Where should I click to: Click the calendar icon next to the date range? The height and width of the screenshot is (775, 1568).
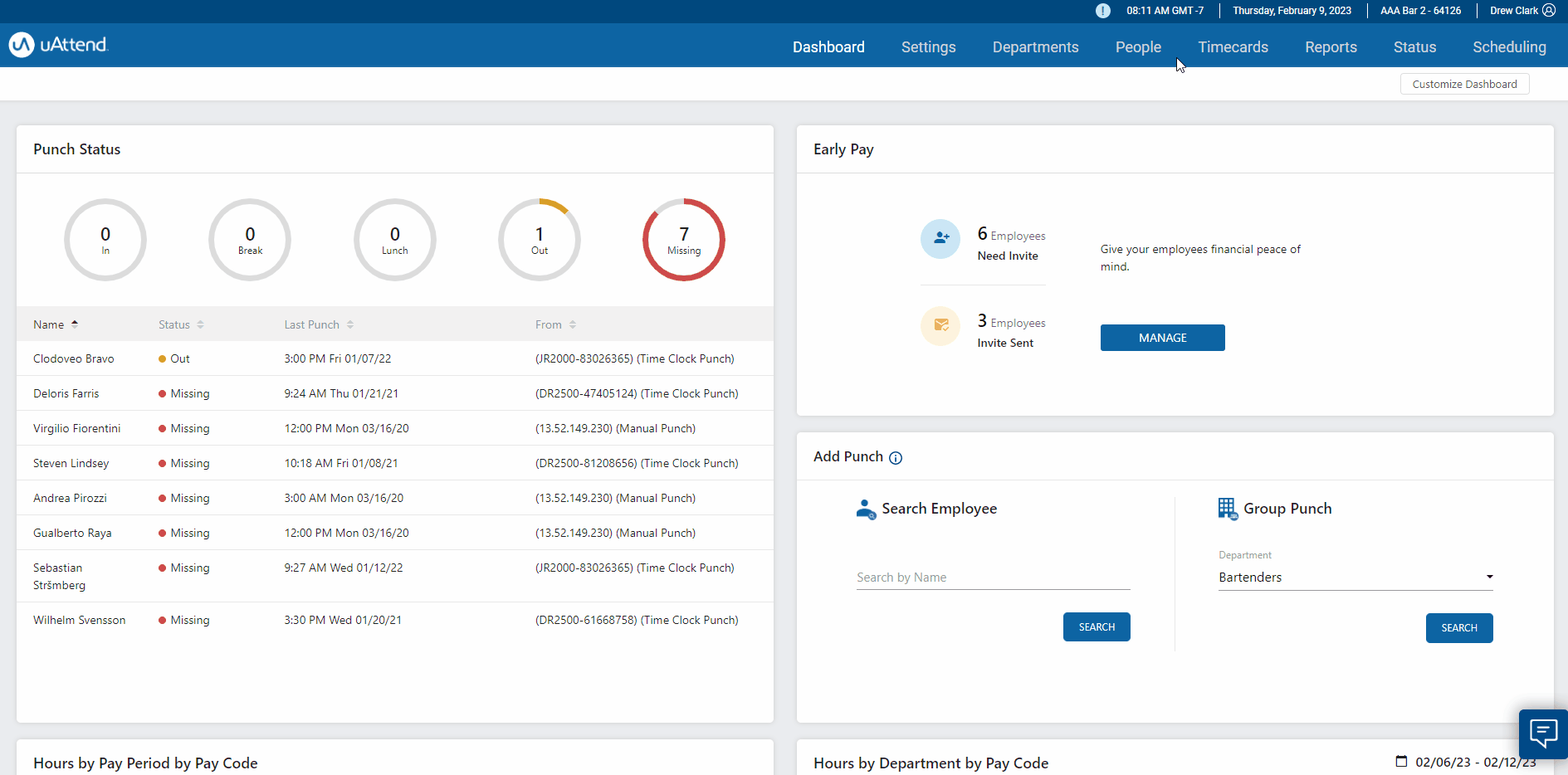coord(1401,762)
